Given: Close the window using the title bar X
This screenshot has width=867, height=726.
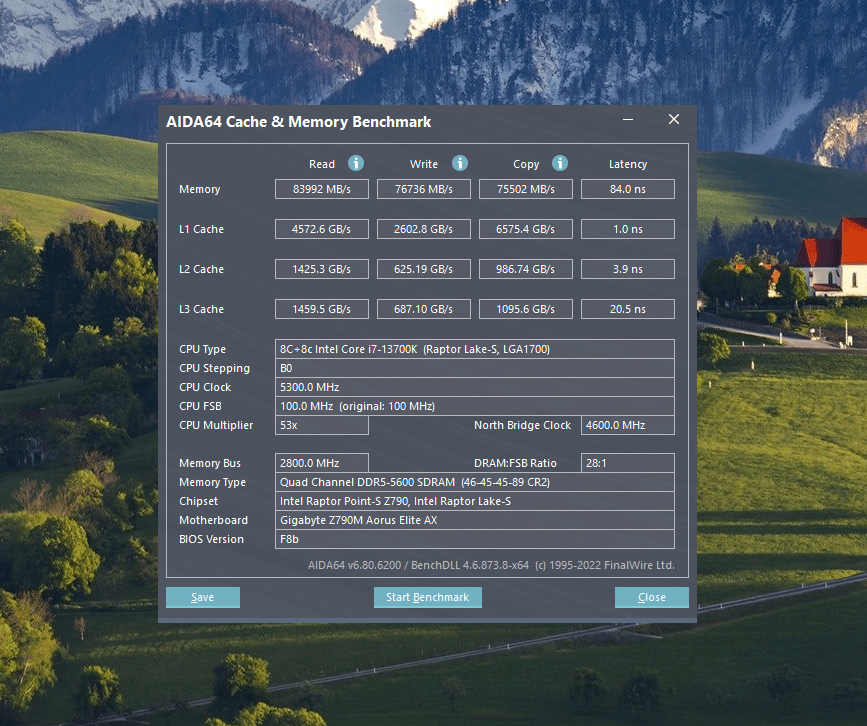Looking at the screenshot, I should pos(673,120).
